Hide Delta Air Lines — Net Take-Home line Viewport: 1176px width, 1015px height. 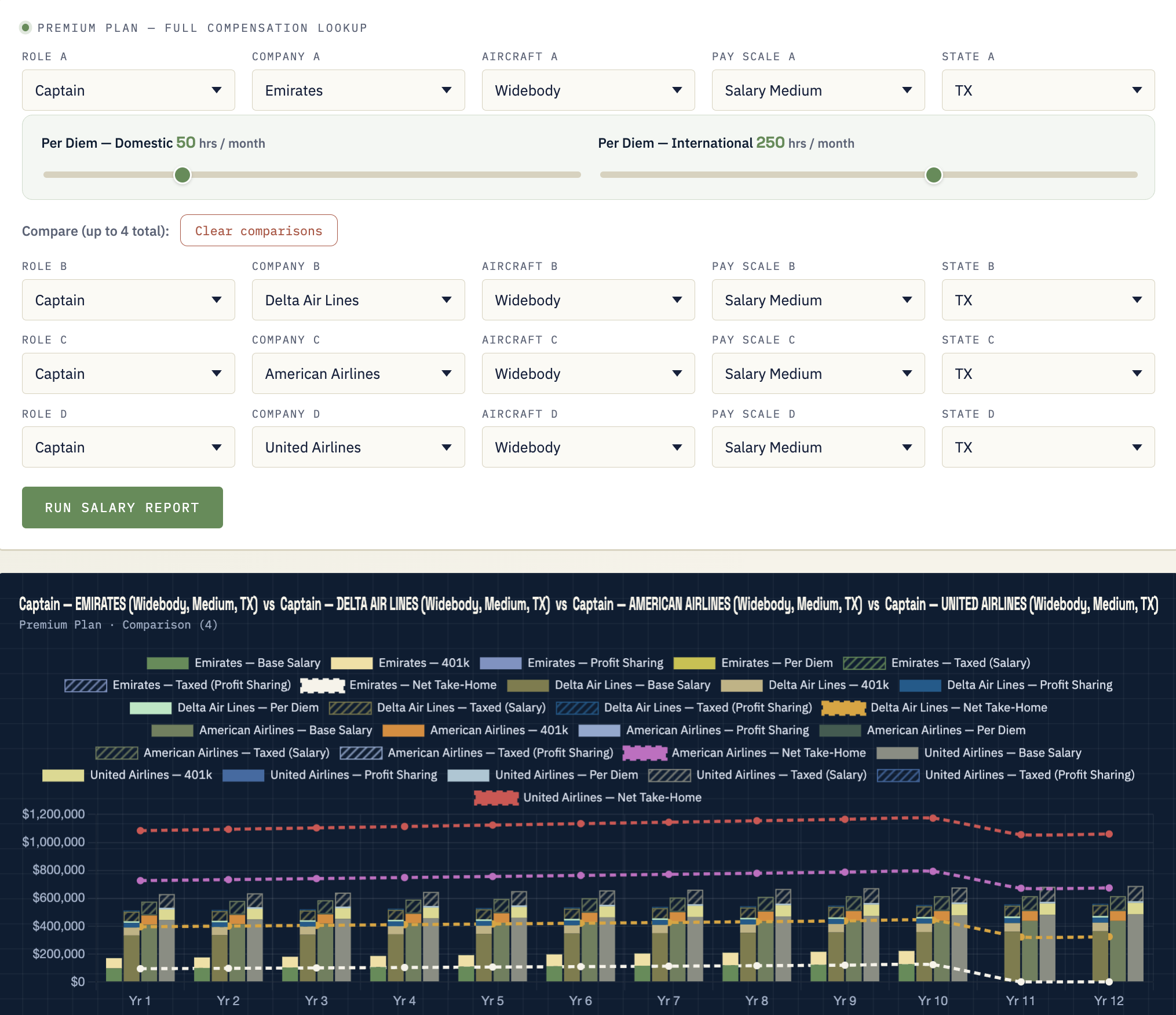935,707
